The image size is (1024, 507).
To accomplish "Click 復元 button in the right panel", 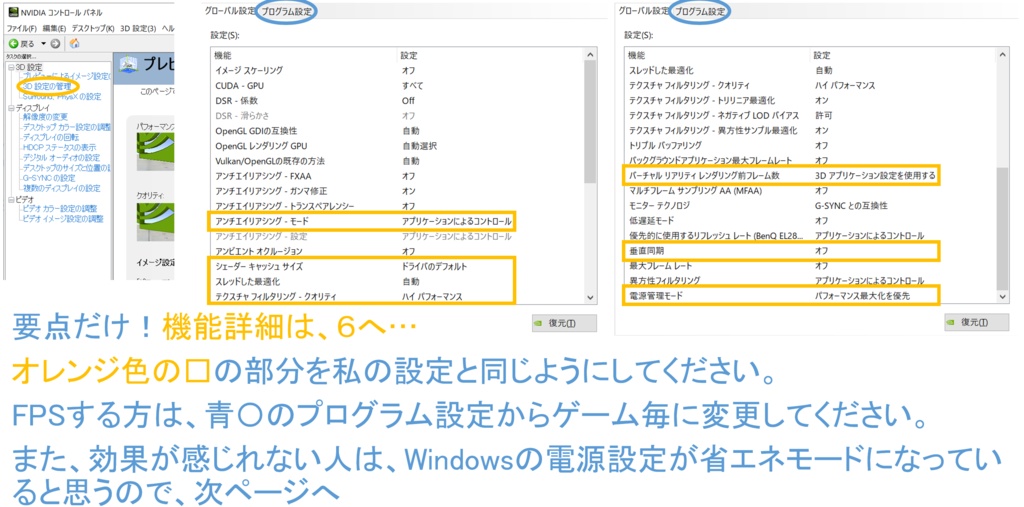I will [976, 323].
